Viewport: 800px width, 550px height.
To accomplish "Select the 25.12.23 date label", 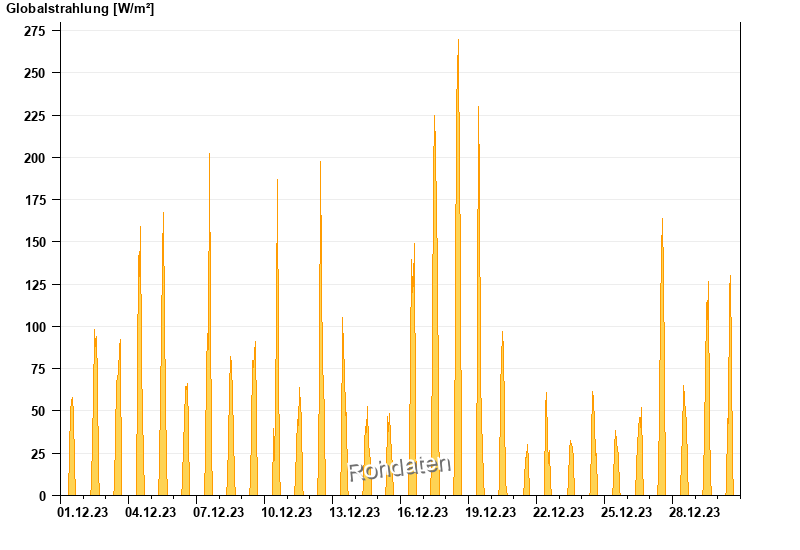I will tap(626, 512).
